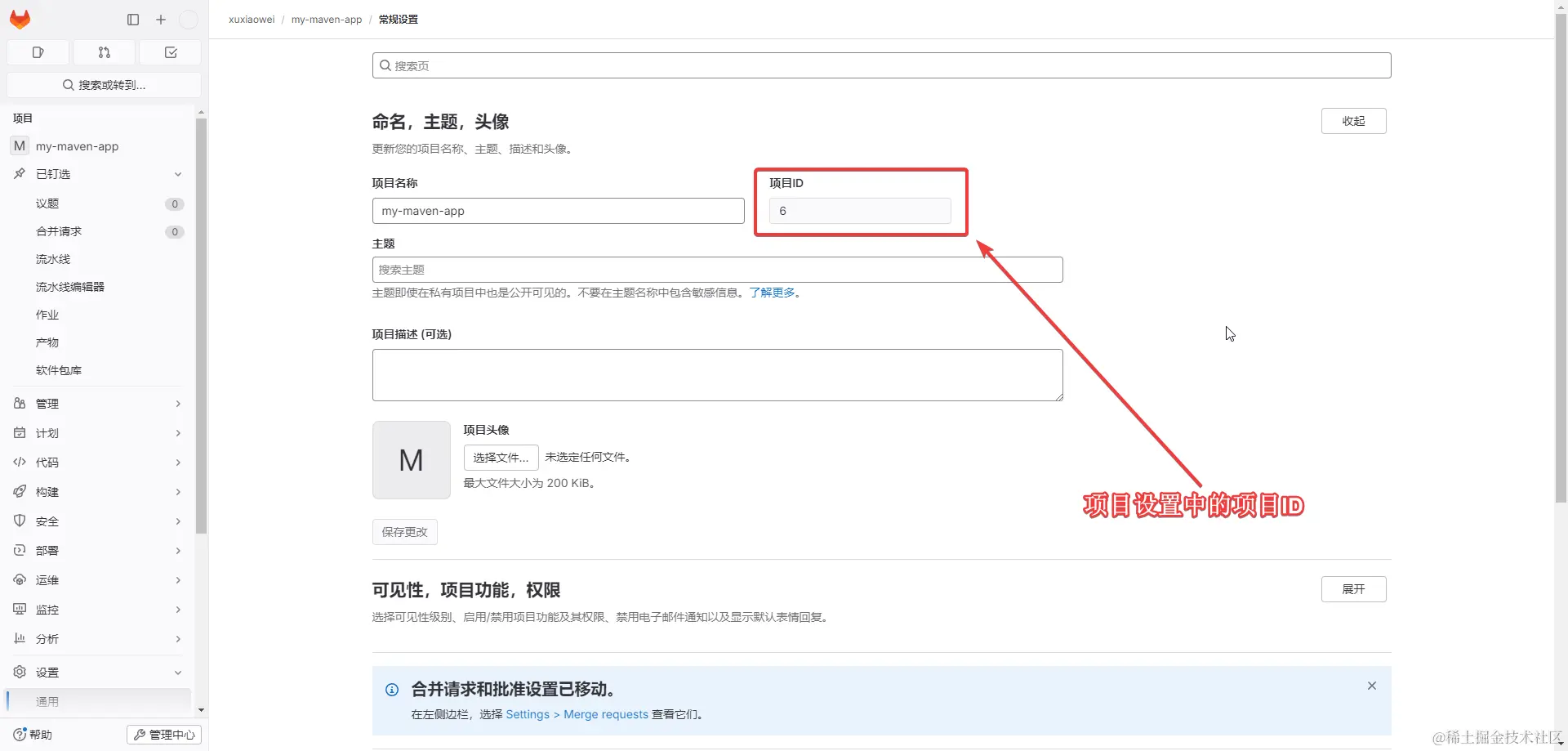Image resolution: width=1568 pixels, height=751 pixels.
Task: Click the 构建 rocket icon
Action: coord(20,492)
